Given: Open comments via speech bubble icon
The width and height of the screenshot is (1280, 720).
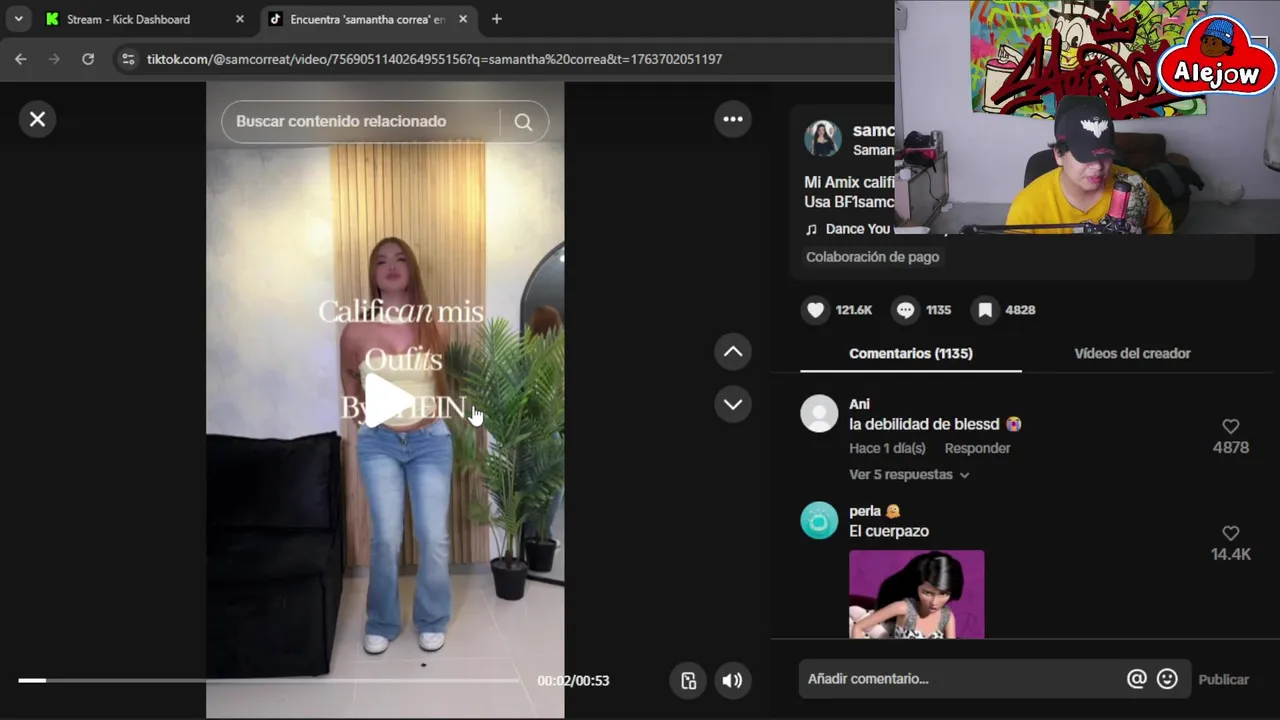Looking at the screenshot, I should point(905,310).
